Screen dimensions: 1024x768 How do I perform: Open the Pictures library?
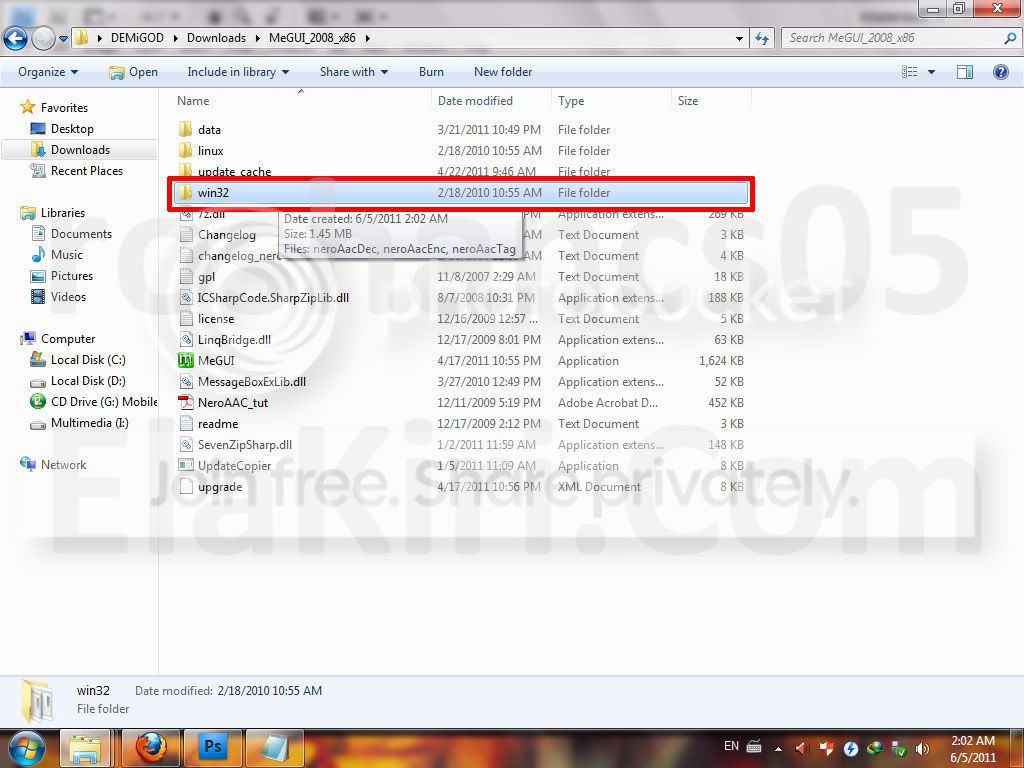[72, 276]
